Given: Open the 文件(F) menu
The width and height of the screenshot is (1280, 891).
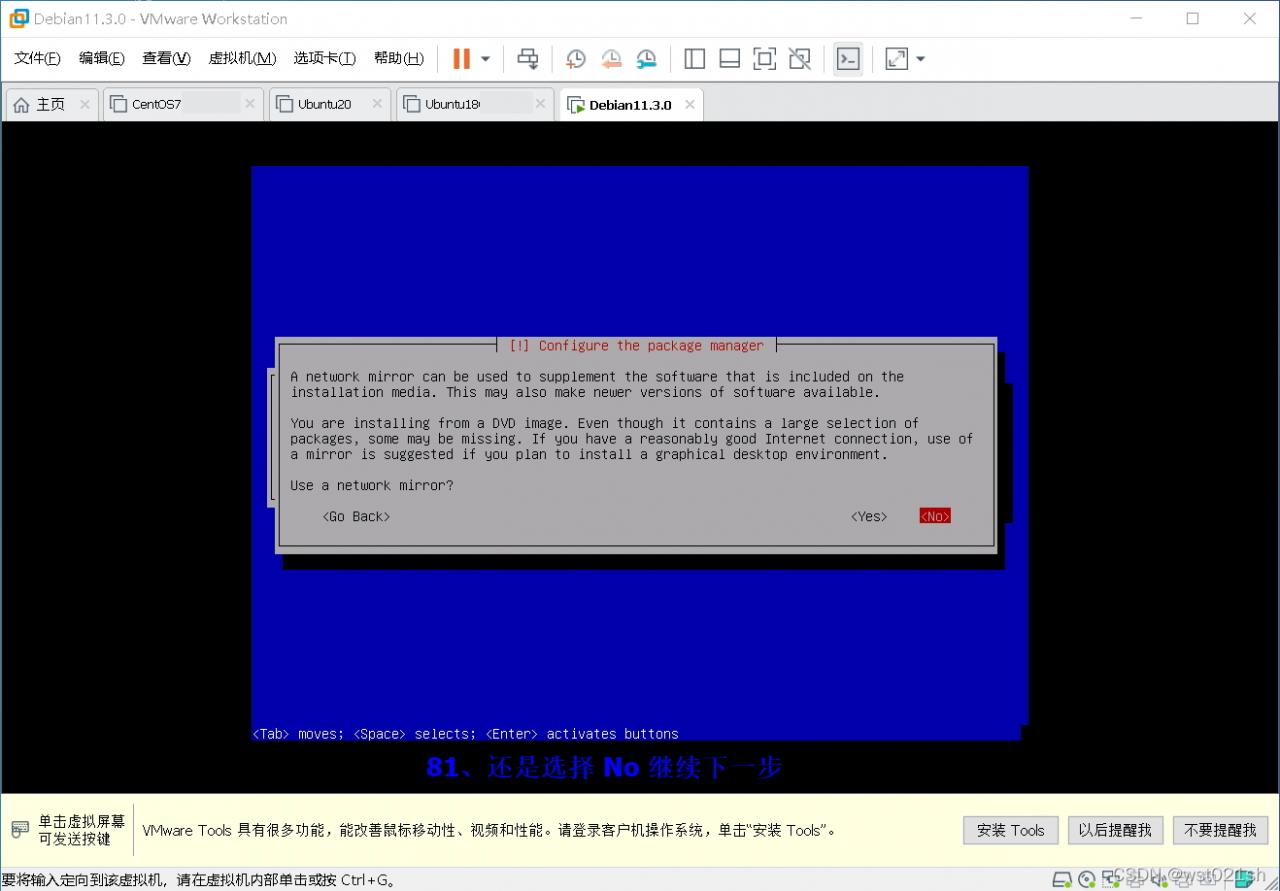Looking at the screenshot, I should (37, 58).
